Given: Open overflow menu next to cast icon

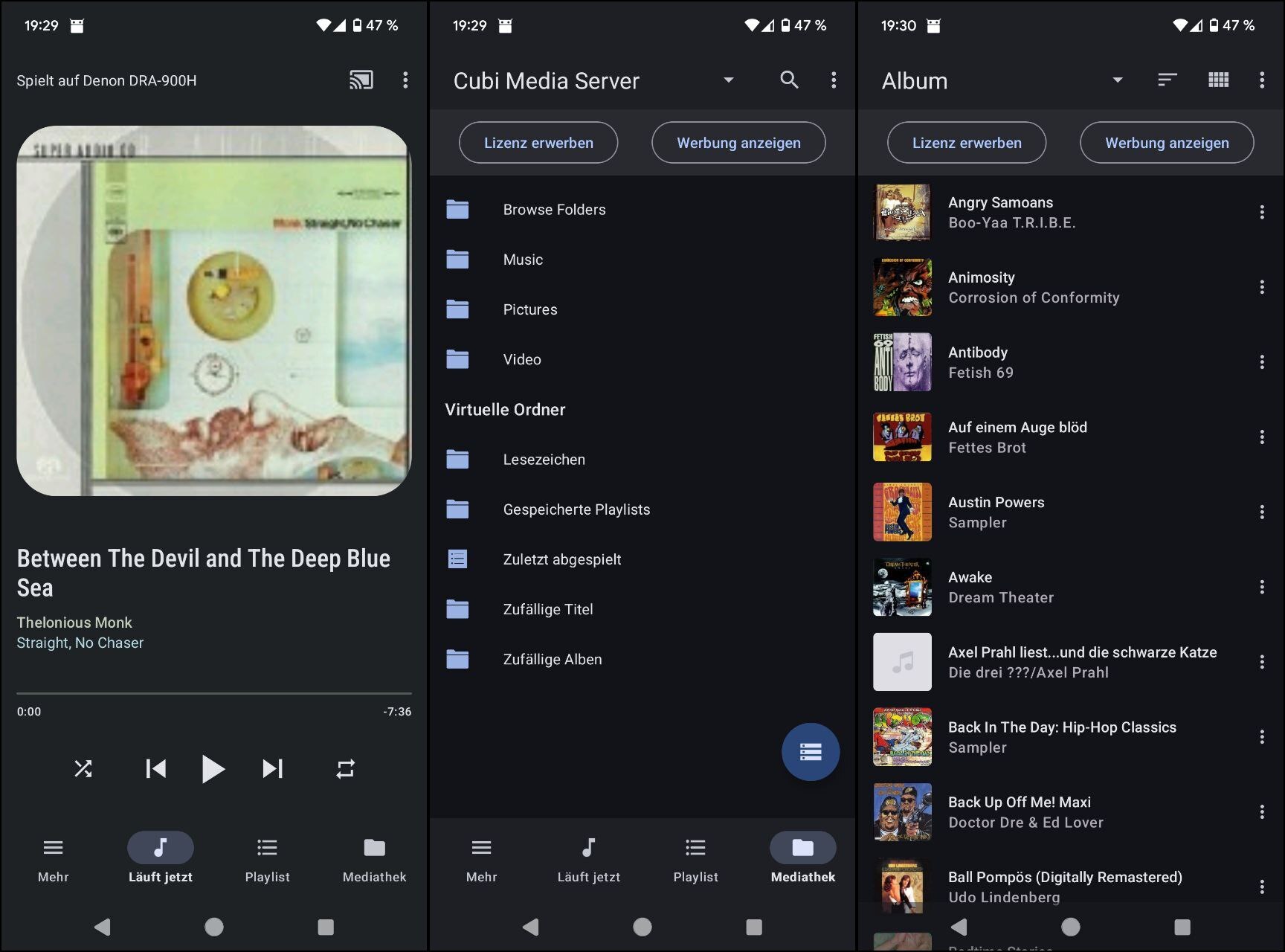Looking at the screenshot, I should (405, 80).
